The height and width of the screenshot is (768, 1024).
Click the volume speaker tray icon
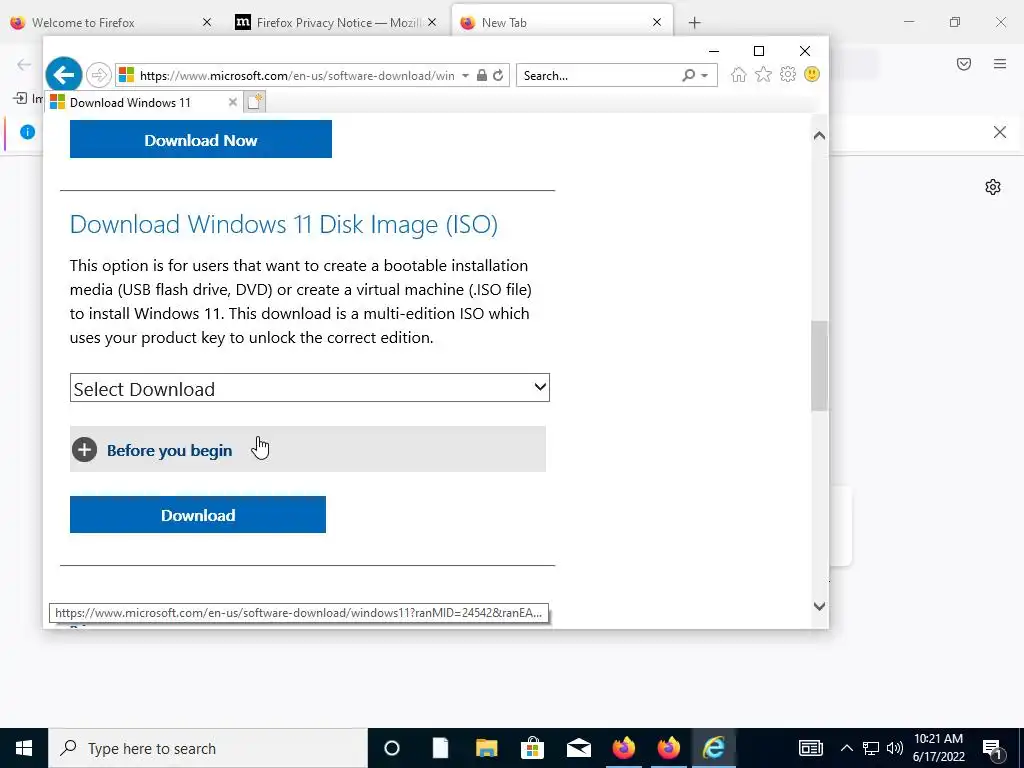pyautogui.click(x=895, y=748)
